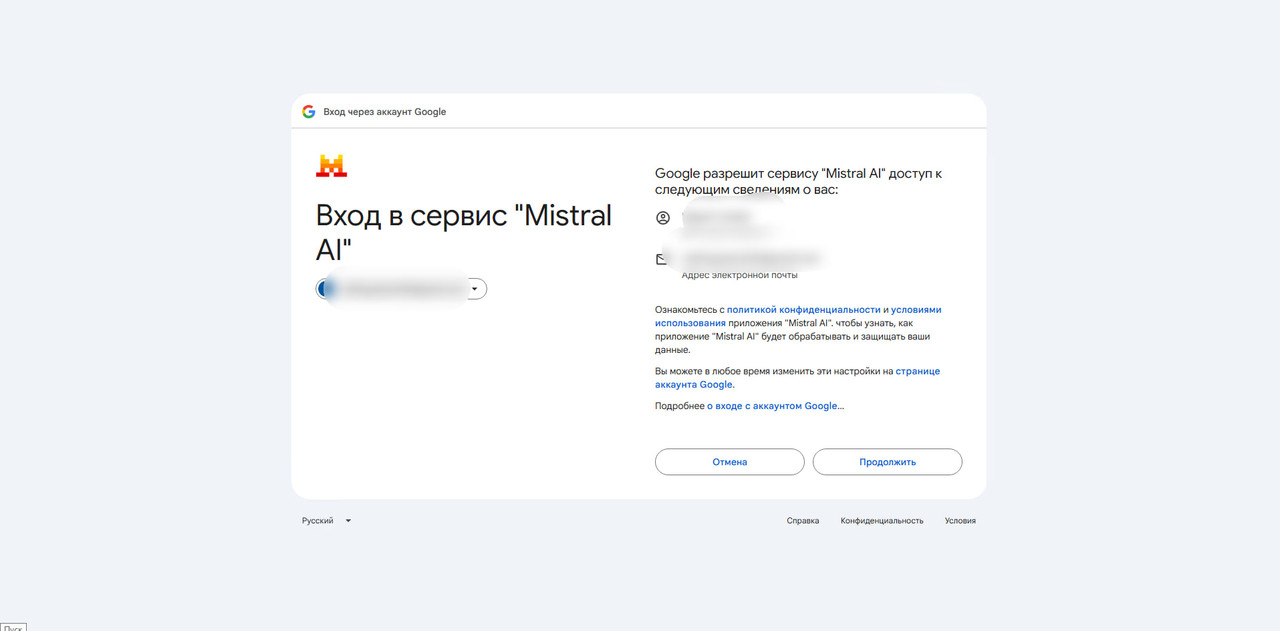Open the Условия footer link

coord(960,521)
